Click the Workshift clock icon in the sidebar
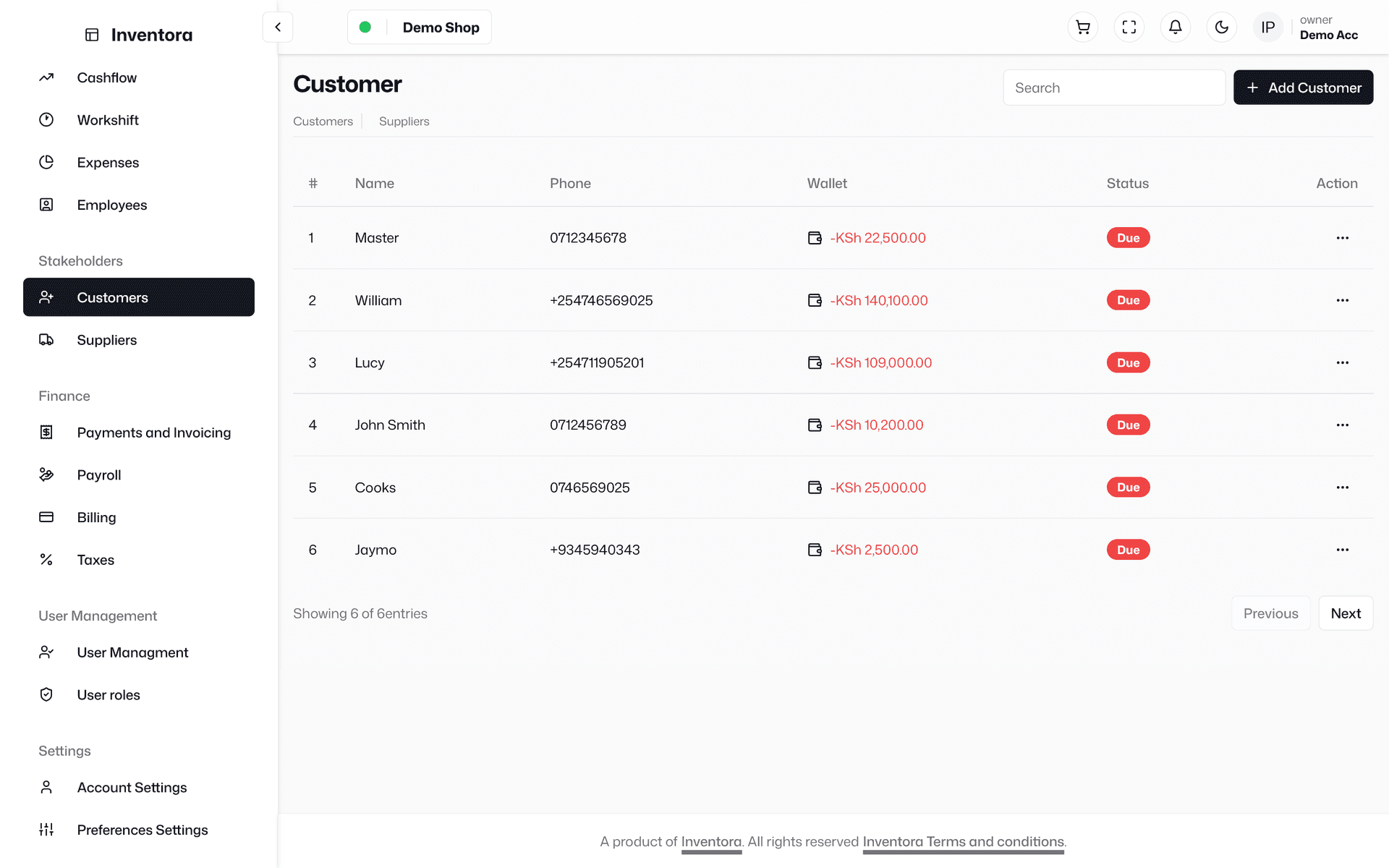Viewport: 1389px width, 868px height. click(x=46, y=120)
